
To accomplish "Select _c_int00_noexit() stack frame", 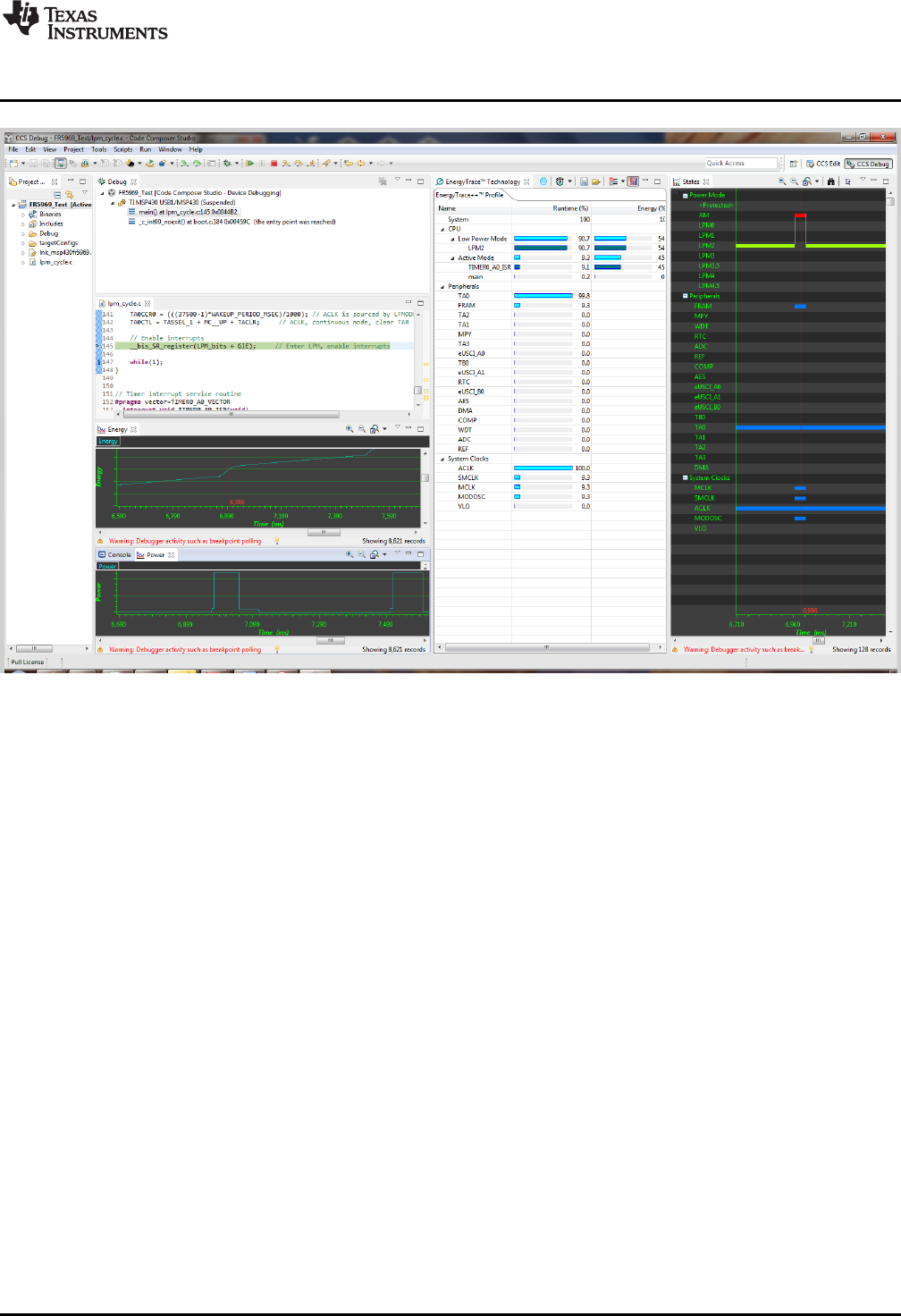I will 232,222.
